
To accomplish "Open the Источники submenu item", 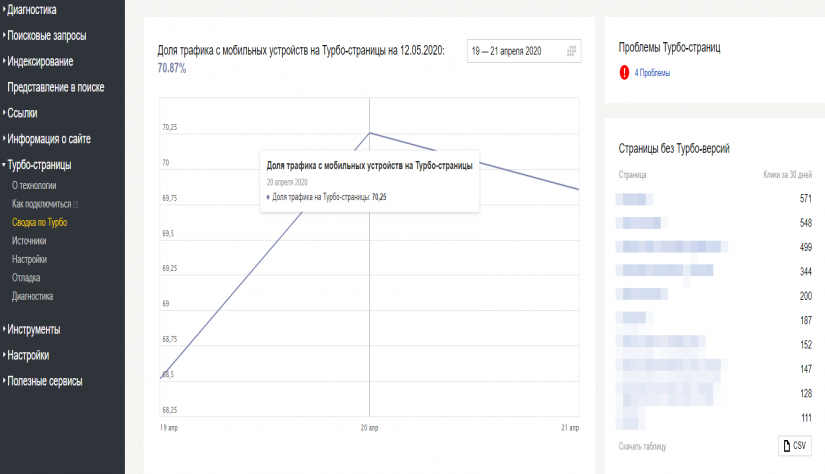I will [29, 241].
